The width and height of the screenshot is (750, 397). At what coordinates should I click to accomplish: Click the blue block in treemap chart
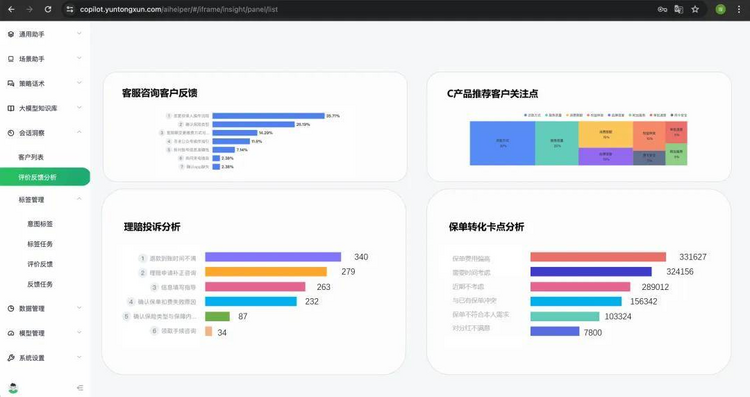(x=502, y=143)
